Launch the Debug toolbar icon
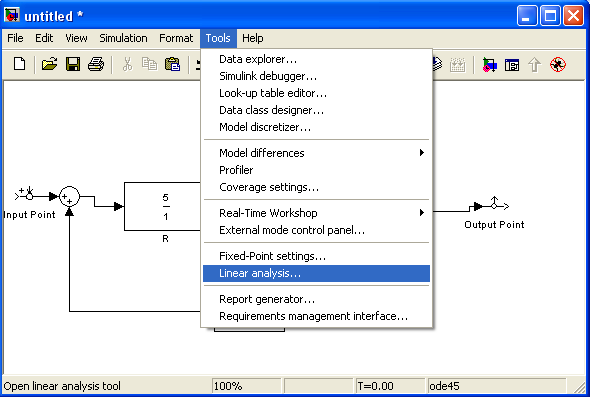 (x=558, y=65)
